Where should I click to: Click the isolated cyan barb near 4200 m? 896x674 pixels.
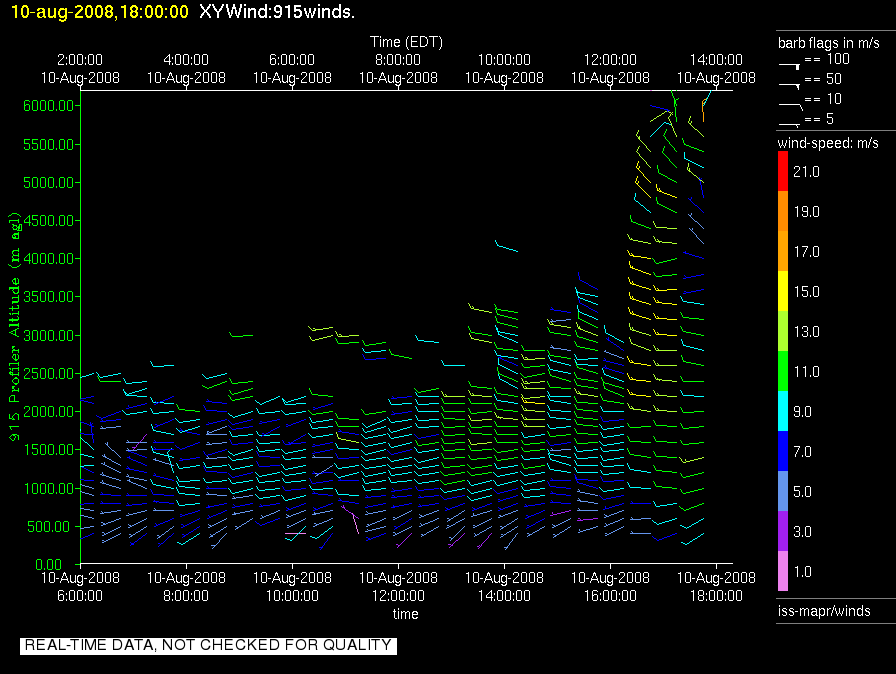(506, 246)
